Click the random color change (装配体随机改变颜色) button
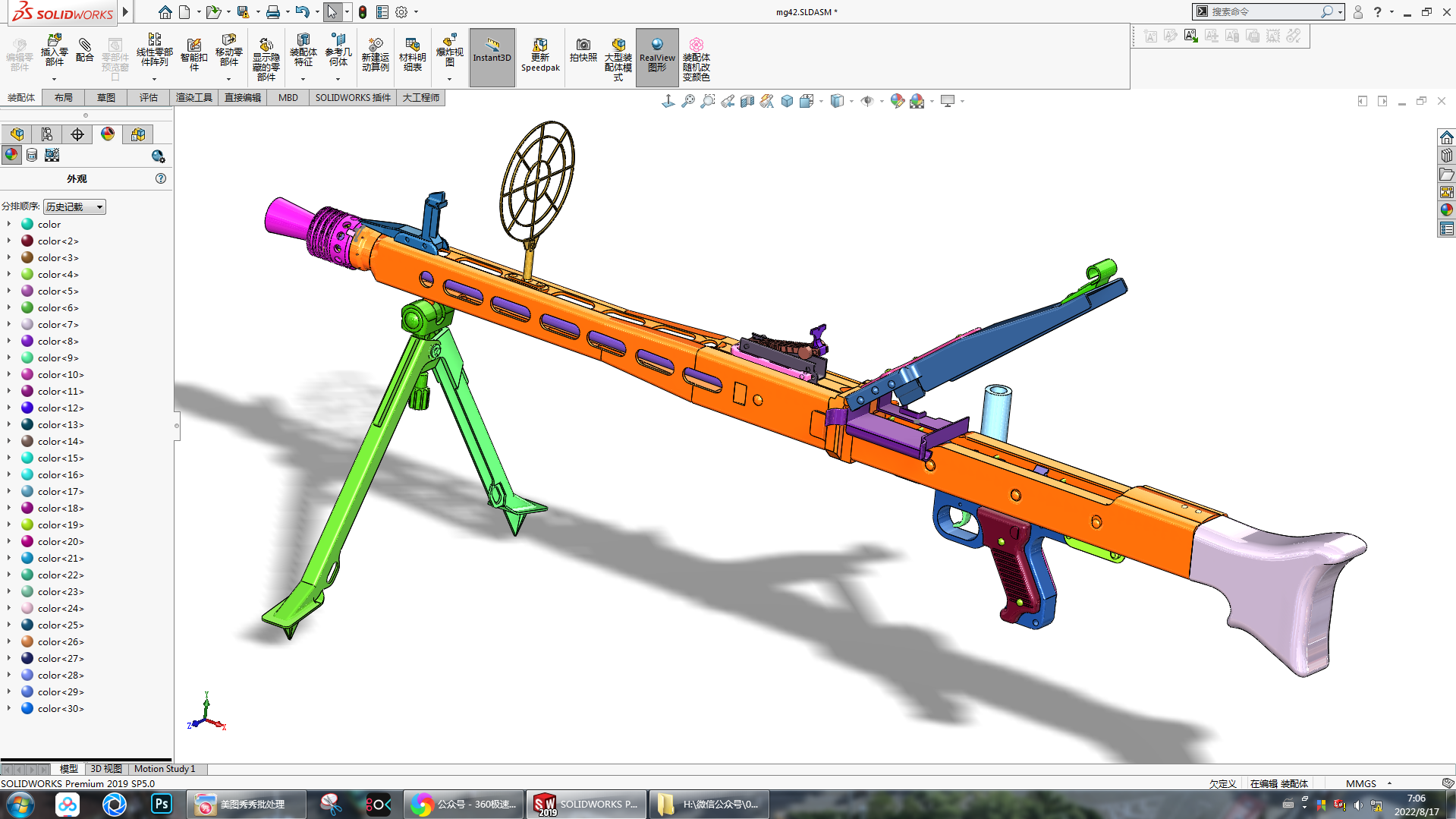Viewport: 1456px width, 819px height. pos(696,57)
